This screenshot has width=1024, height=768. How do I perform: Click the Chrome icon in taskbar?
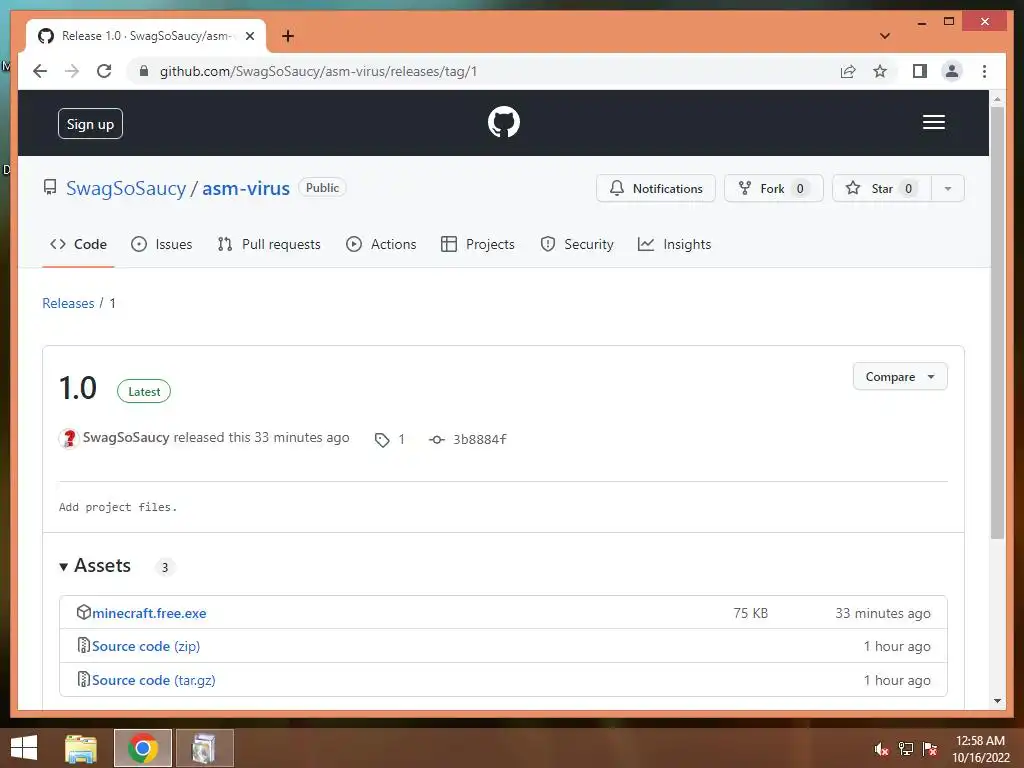[x=142, y=748]
